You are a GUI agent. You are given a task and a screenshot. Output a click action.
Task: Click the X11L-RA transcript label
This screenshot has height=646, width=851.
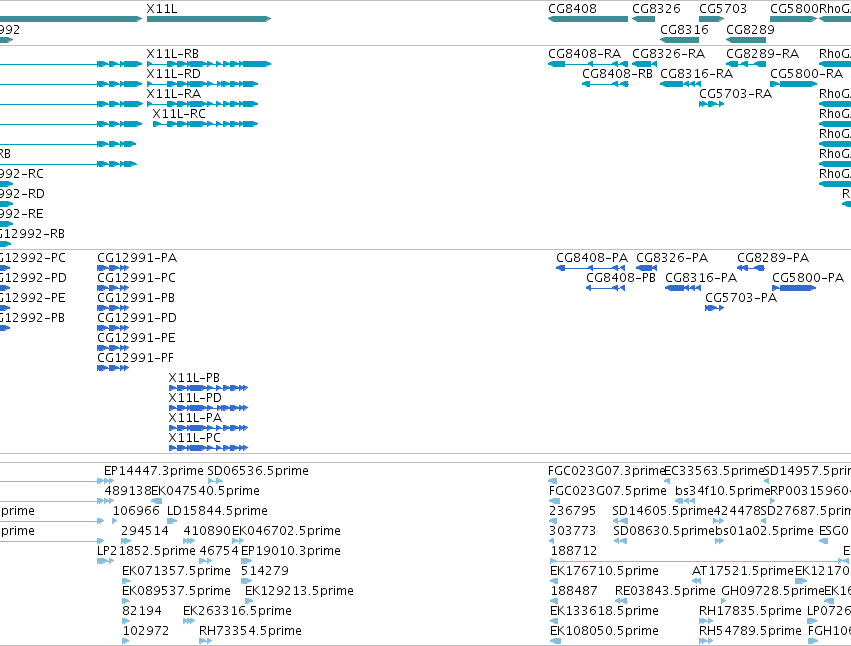coord(174,94)
